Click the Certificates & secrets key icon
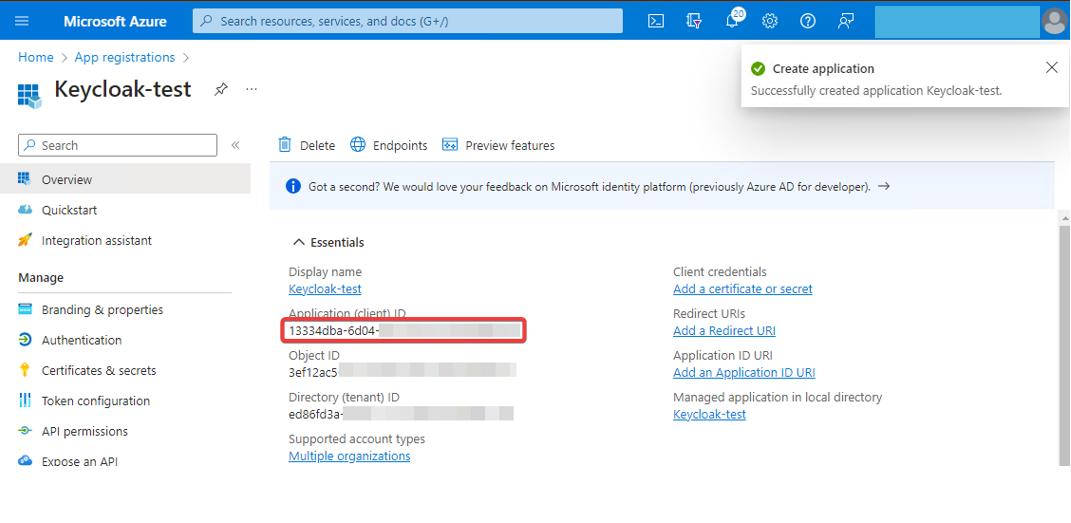This screenshot has height=523, width=1071. tap(25, 370)
